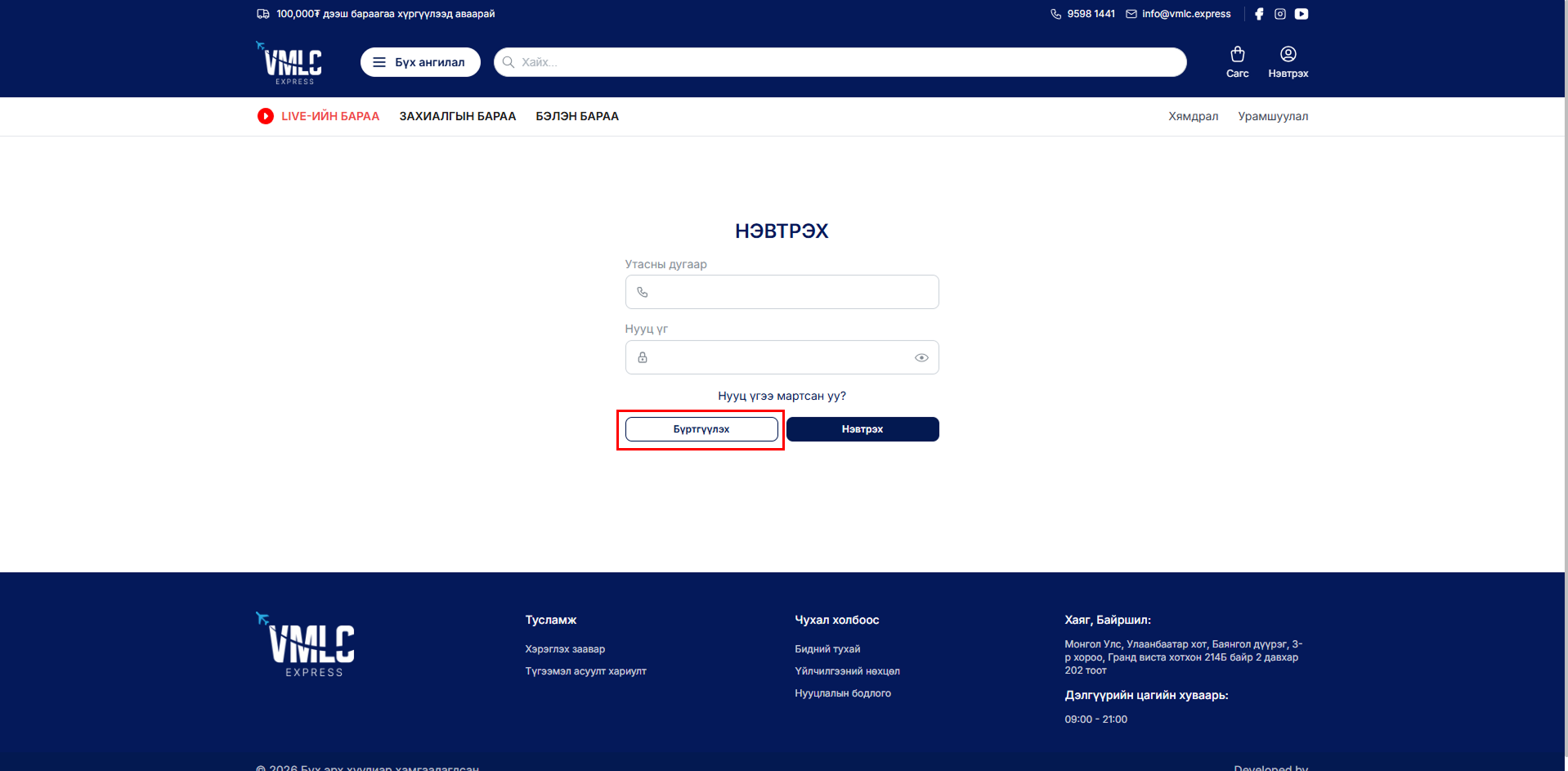
Task: Open the YouTube icon in header
Action: 1301,14
